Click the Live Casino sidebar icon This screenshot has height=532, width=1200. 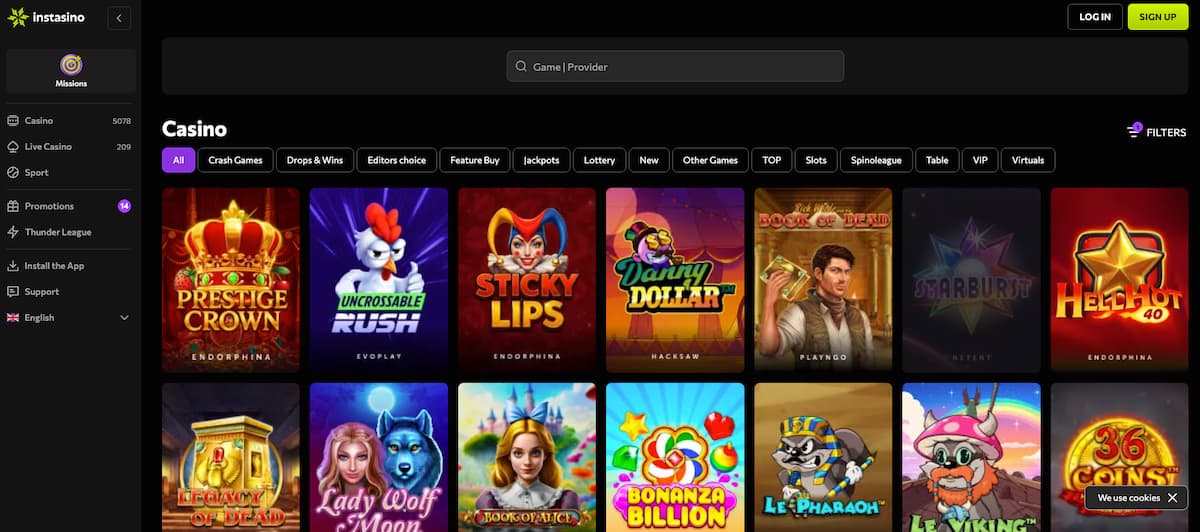coord(13,146)
